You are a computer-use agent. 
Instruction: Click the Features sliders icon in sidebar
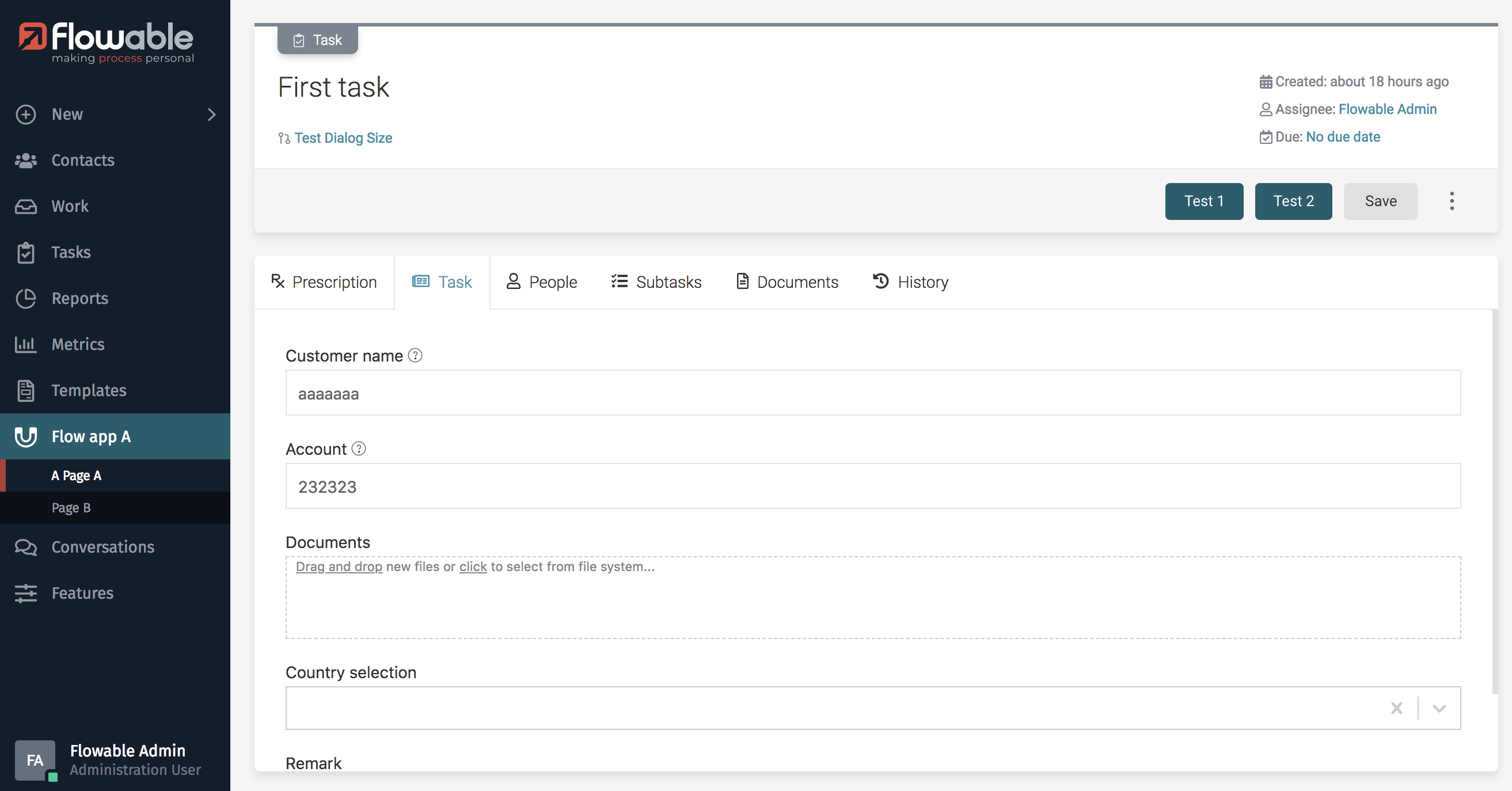tap(25, 593)
